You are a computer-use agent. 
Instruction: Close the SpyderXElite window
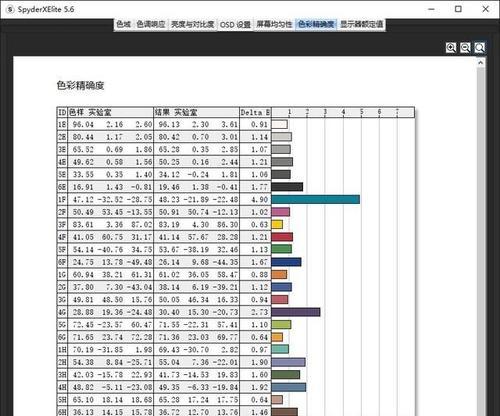pos(486,9)
